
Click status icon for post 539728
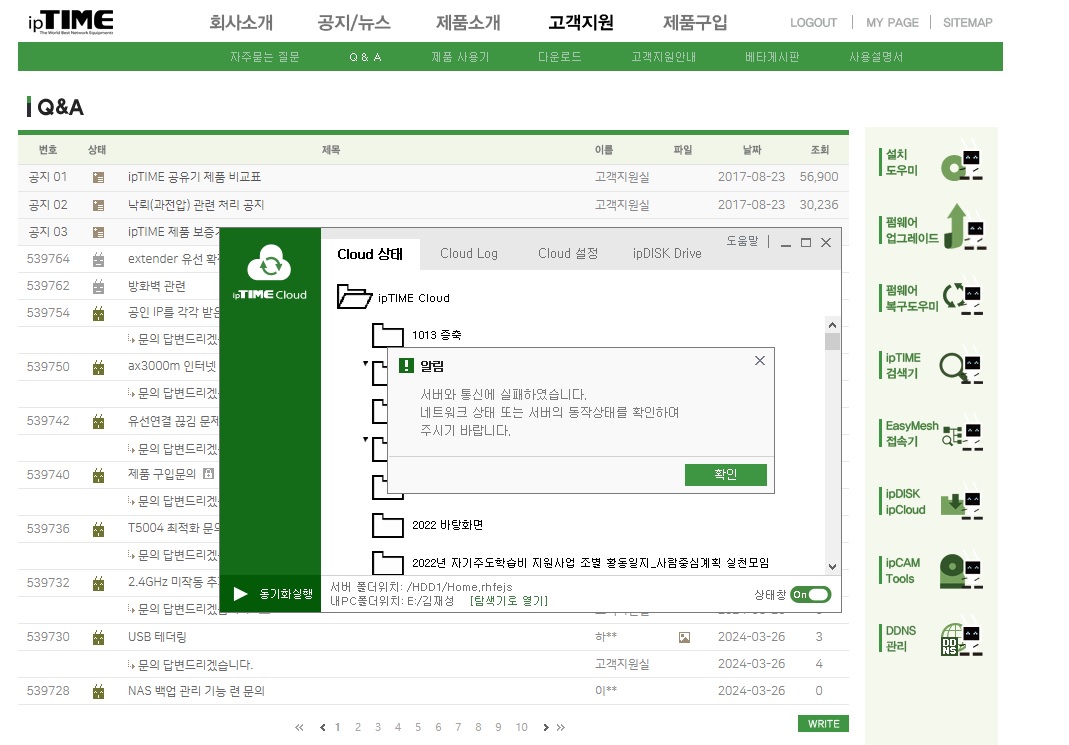click(x=98, y=692)
